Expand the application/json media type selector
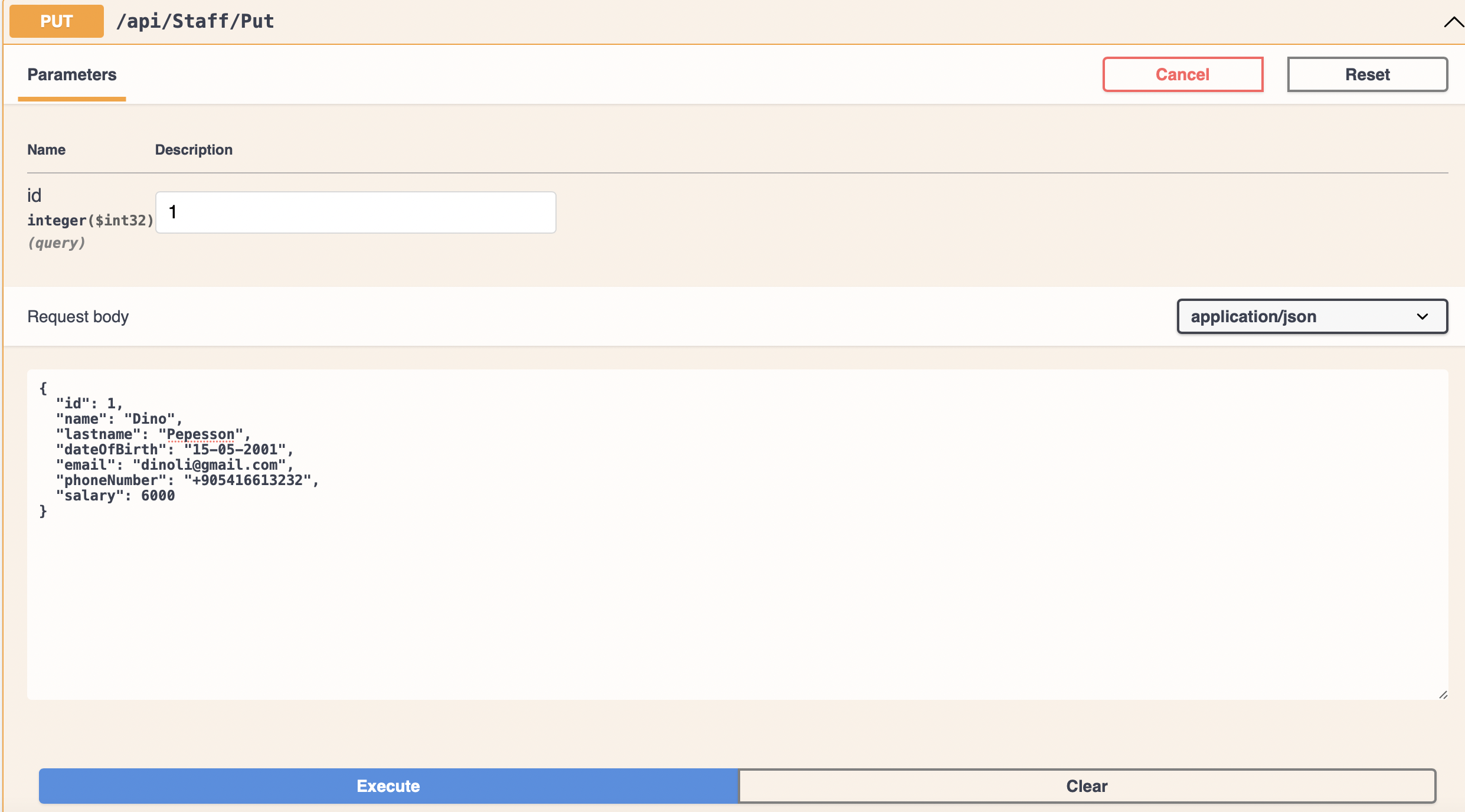Viewport: 1465px width, 812px height. tap(1311, 316)
